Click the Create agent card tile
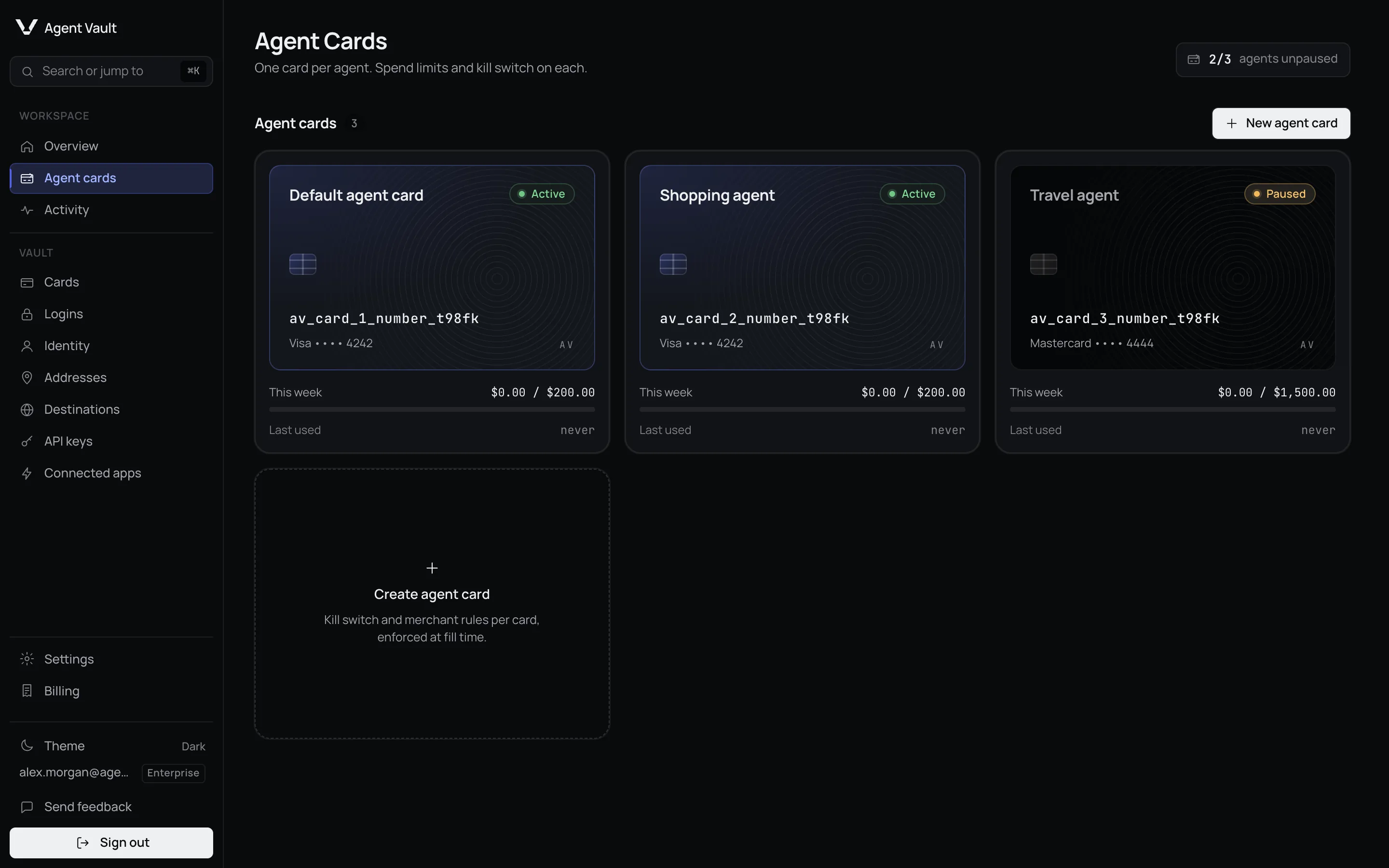 432,603
